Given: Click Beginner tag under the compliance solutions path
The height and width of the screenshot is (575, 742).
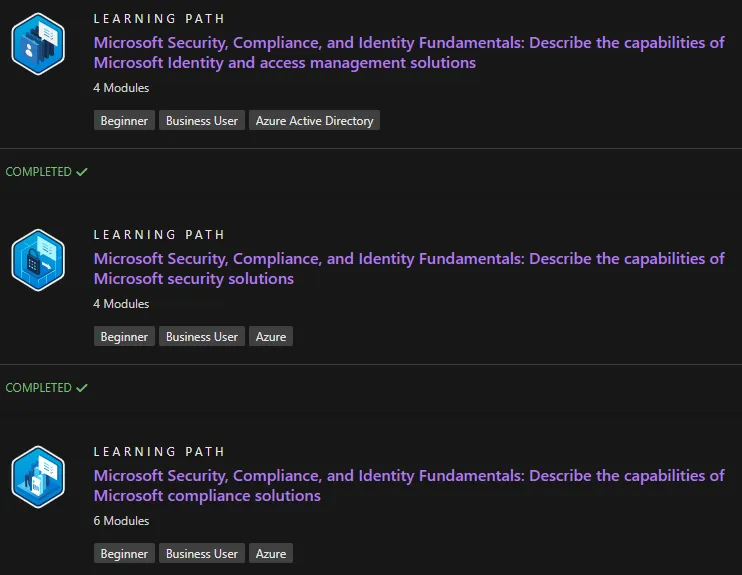Looking at the screenshot, I should point(124,554).
